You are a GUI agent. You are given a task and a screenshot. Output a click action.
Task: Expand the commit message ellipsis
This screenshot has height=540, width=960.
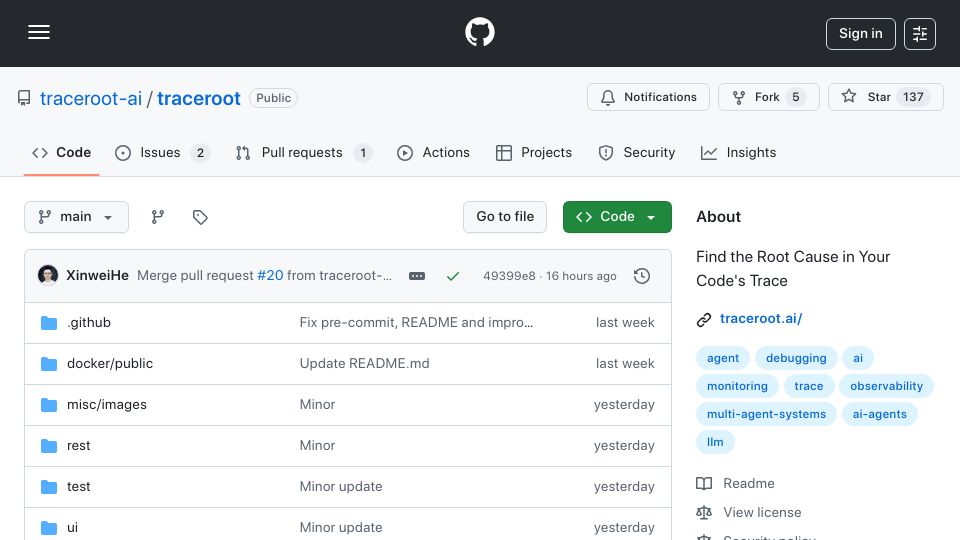(x=417, y=276)
